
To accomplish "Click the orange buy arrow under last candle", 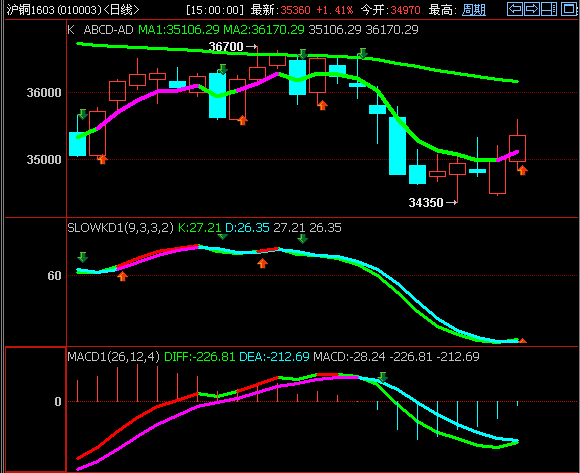I will [522, 170].
